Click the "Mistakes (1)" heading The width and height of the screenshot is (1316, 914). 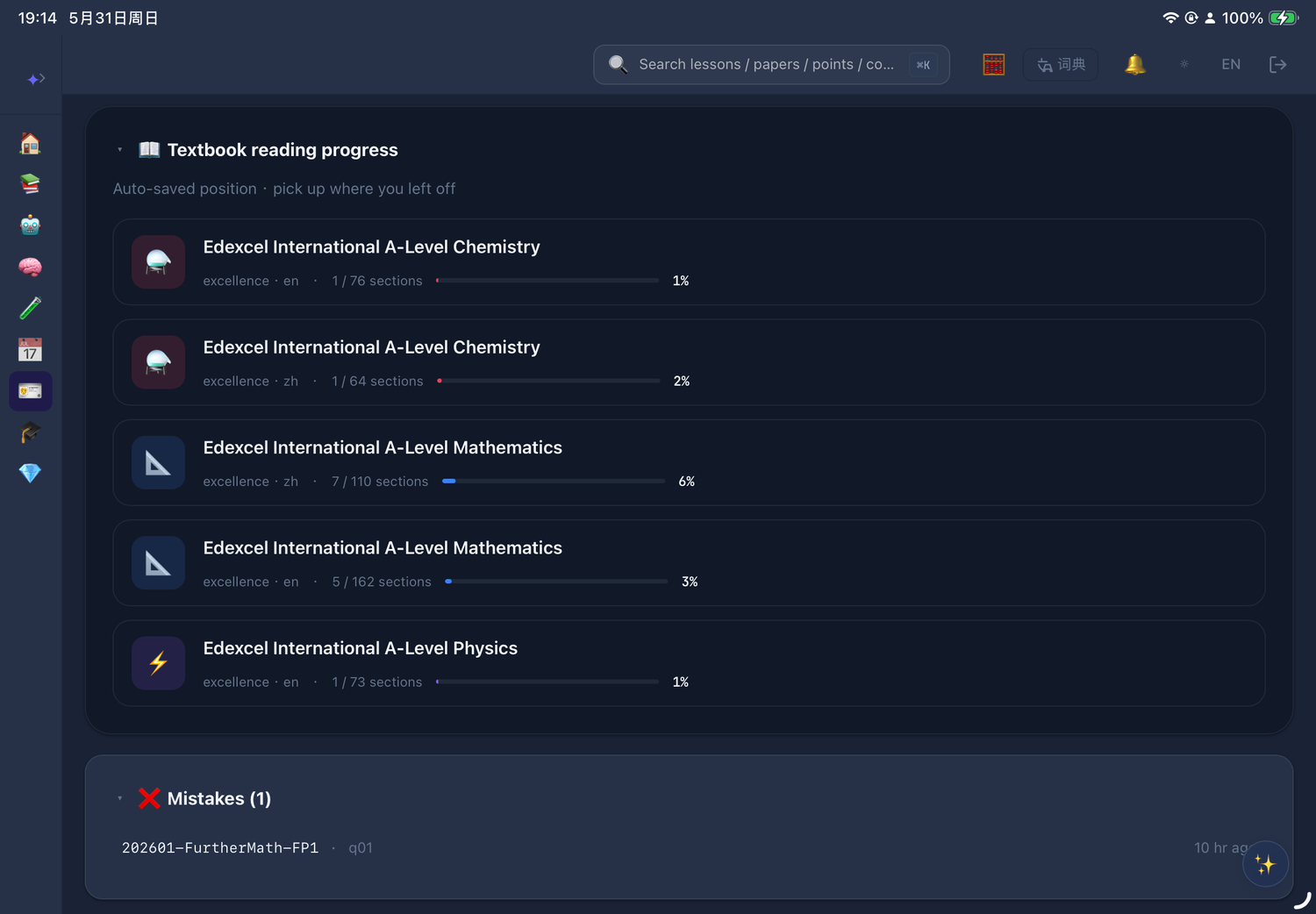click(x=219, y=798)
